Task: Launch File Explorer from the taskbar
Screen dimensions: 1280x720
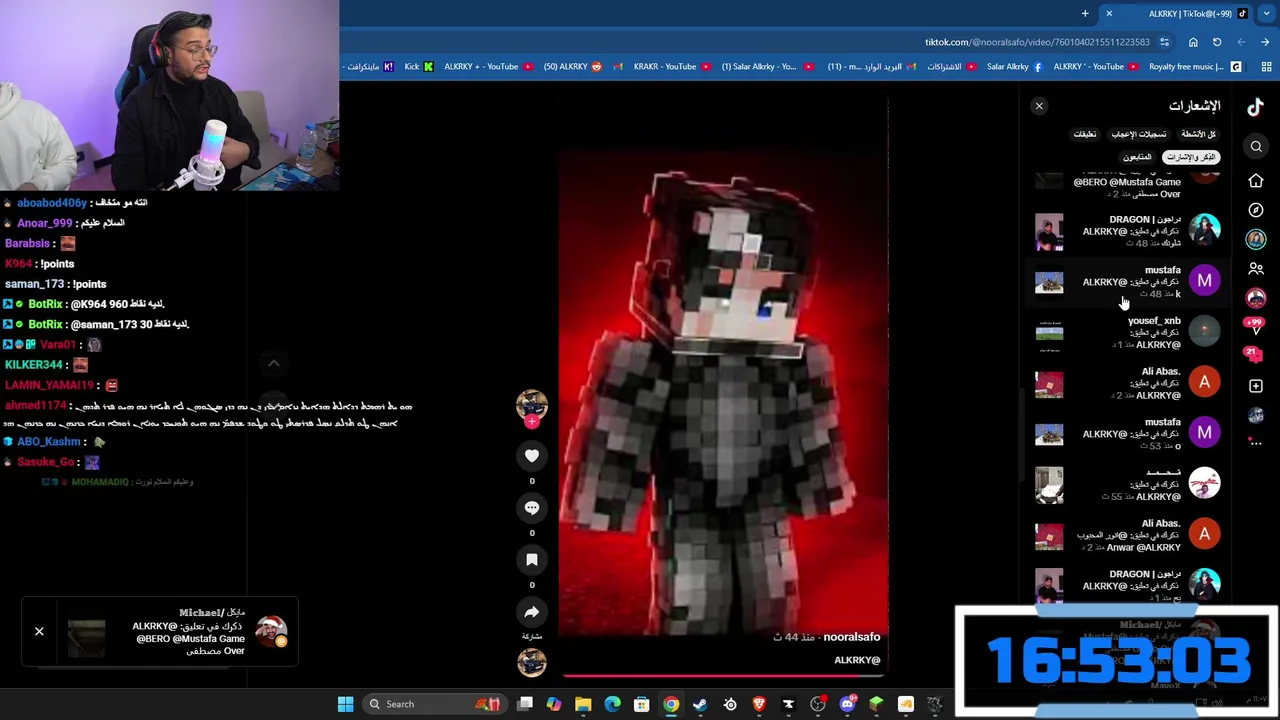Action: pyautogui.click(x=583, y=704)
